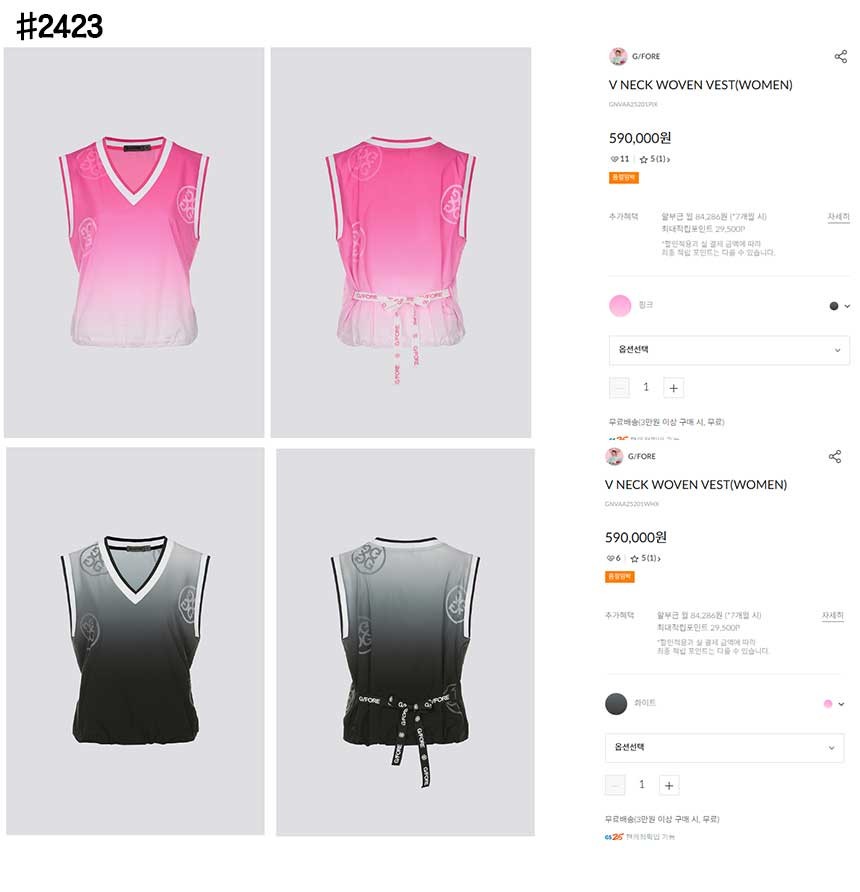This screenshot has height=892, width=860.
Task: Click the share icon for the pink vest
Action: [840, 56]
